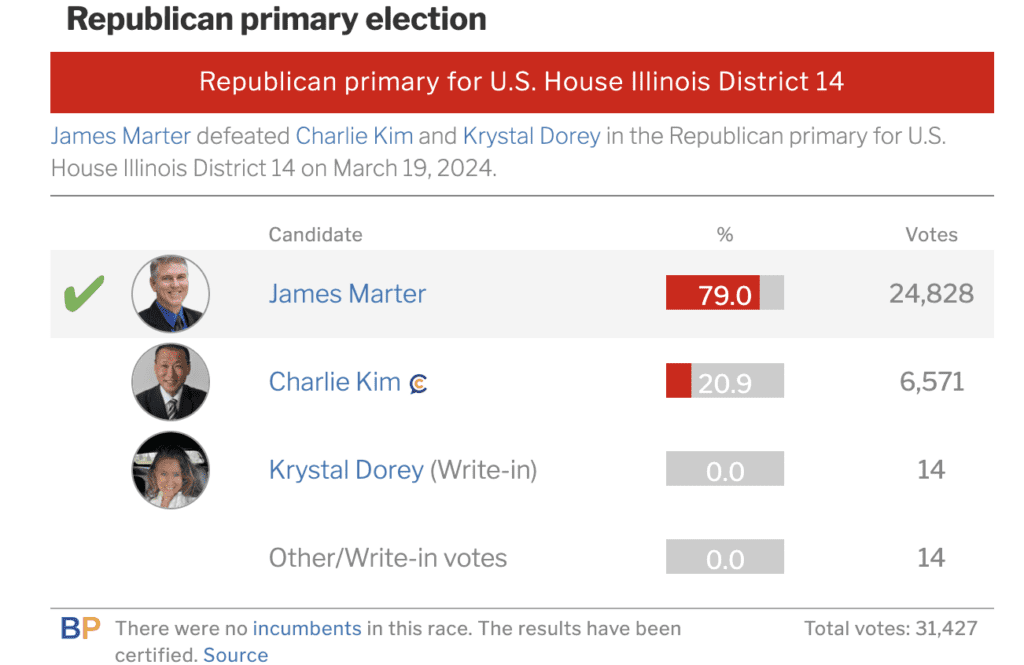
Task: Click the Candidate Connection icon beside Charlie Kim
Action: [419, 383]
